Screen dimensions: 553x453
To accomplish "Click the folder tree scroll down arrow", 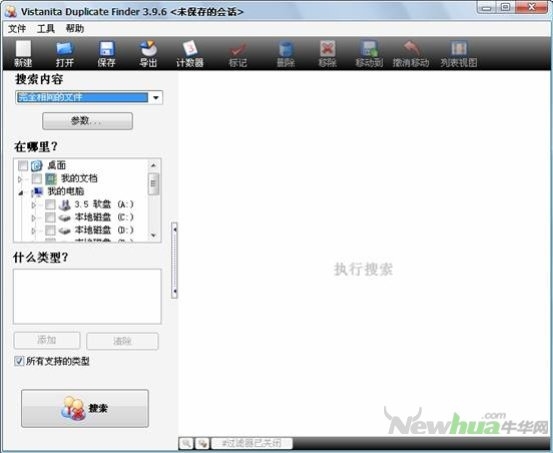I will 153,235.
